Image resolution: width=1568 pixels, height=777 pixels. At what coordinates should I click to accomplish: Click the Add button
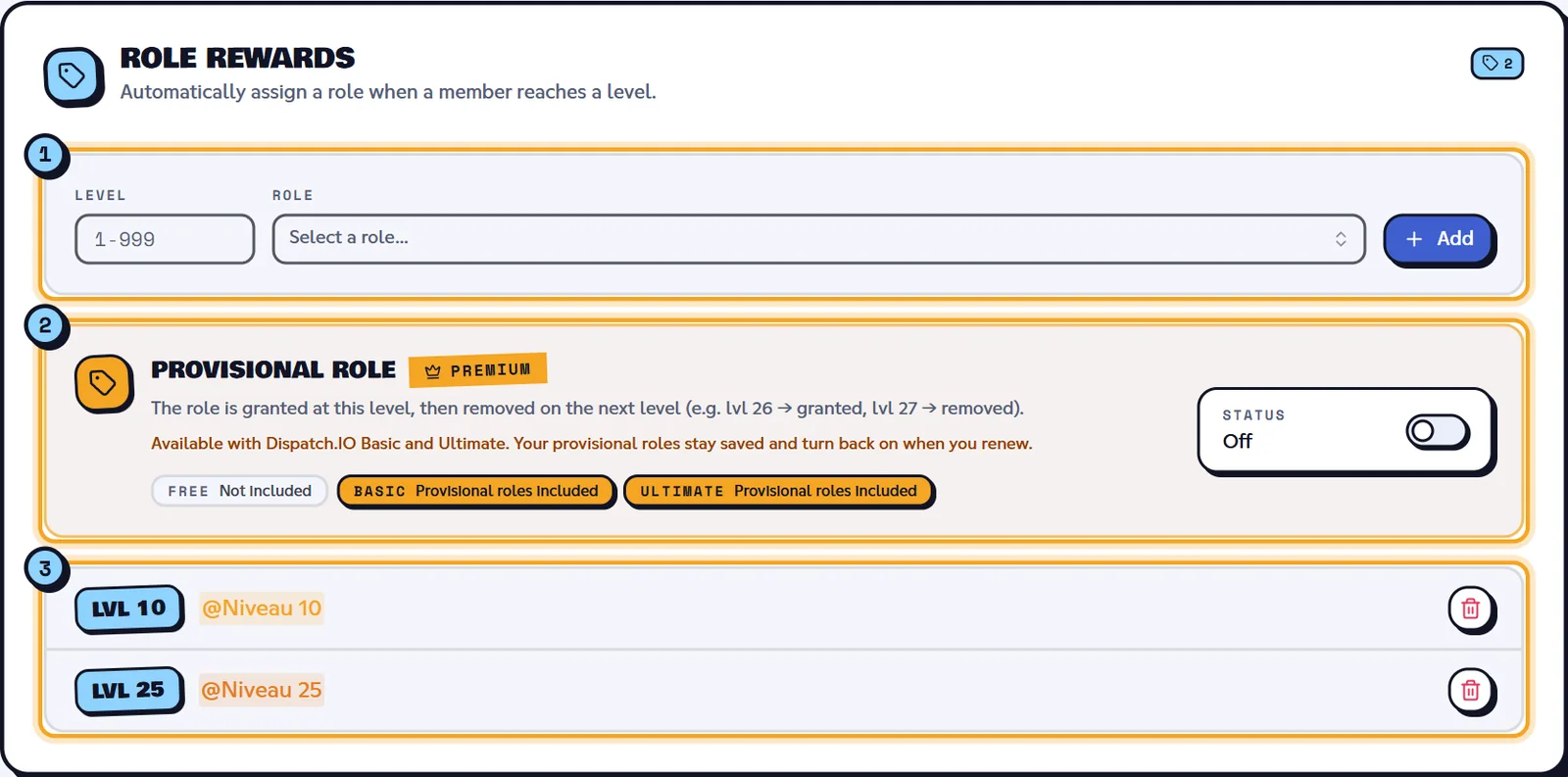(1439, 239)
